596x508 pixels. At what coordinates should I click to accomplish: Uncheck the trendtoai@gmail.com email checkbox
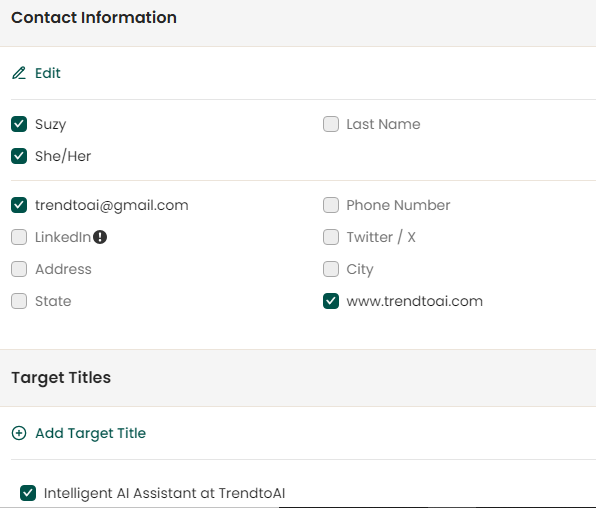(19, 205)
